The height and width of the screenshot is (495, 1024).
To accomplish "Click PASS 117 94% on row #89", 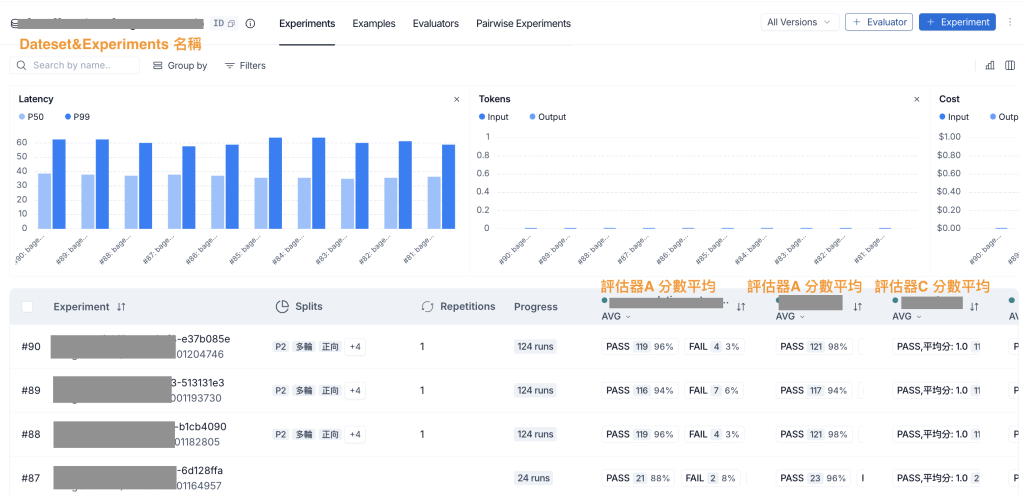I will 814,391.
